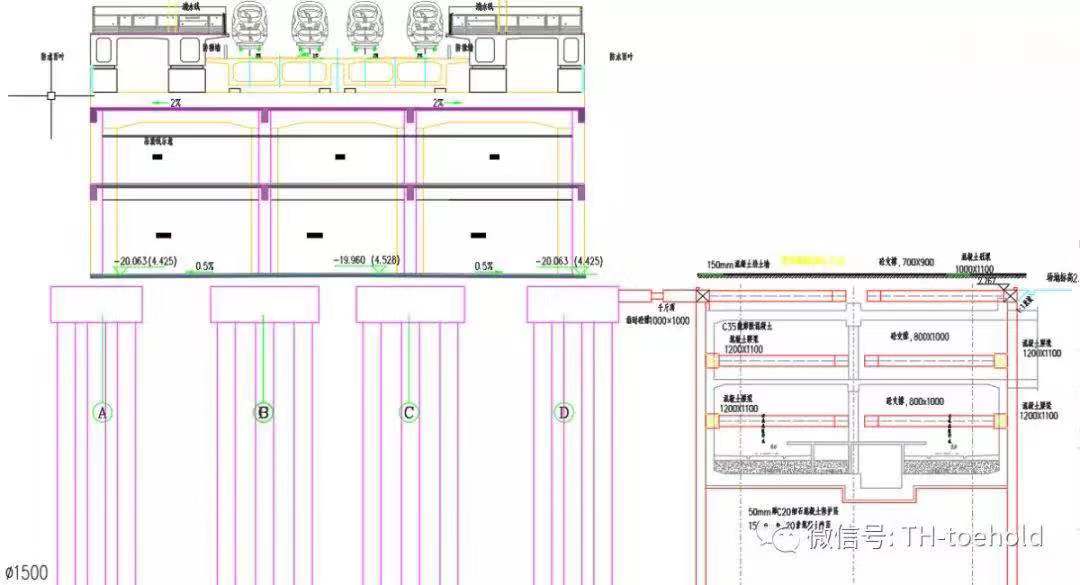The height and width of the screenshot is (585, 1080).
Task: Select the grid axis marker B
Action: click(x=263, y=412)
